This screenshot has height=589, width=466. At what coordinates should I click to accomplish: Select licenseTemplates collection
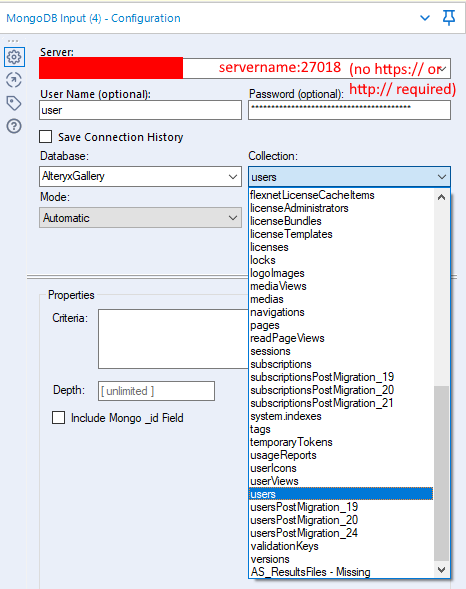click(341, 234)
